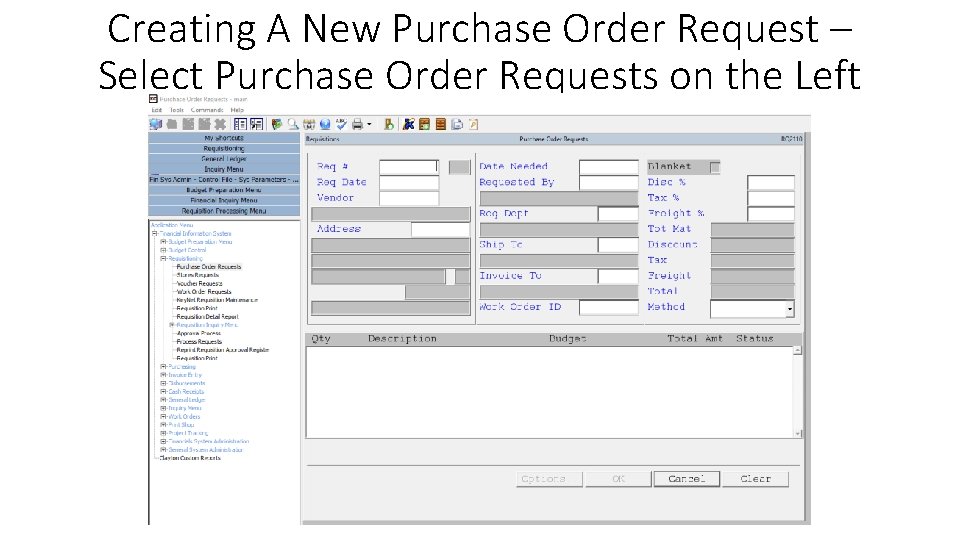
Task: Open the Commands menu
Action: point(207,110)
